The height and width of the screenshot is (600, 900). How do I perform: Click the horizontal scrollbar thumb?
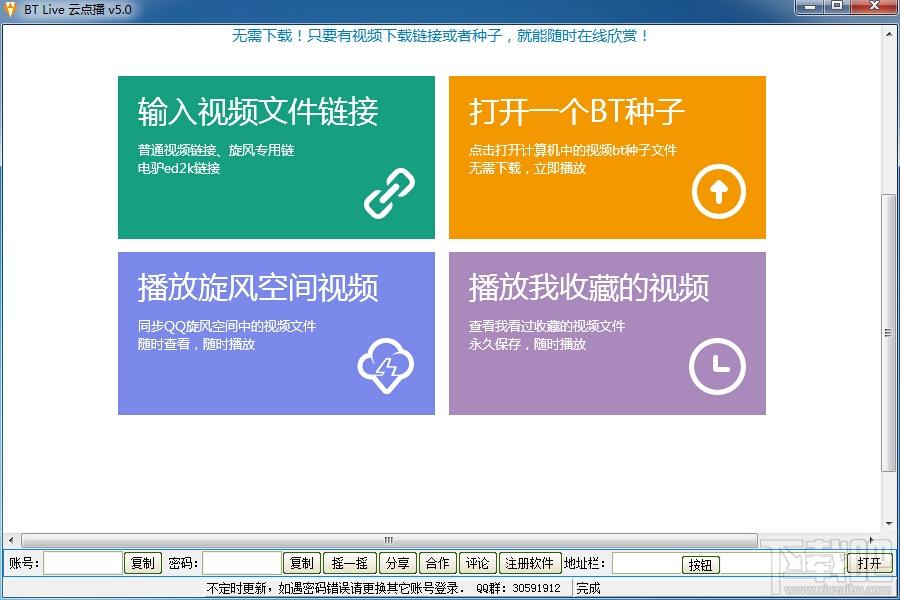pos(389,540)
